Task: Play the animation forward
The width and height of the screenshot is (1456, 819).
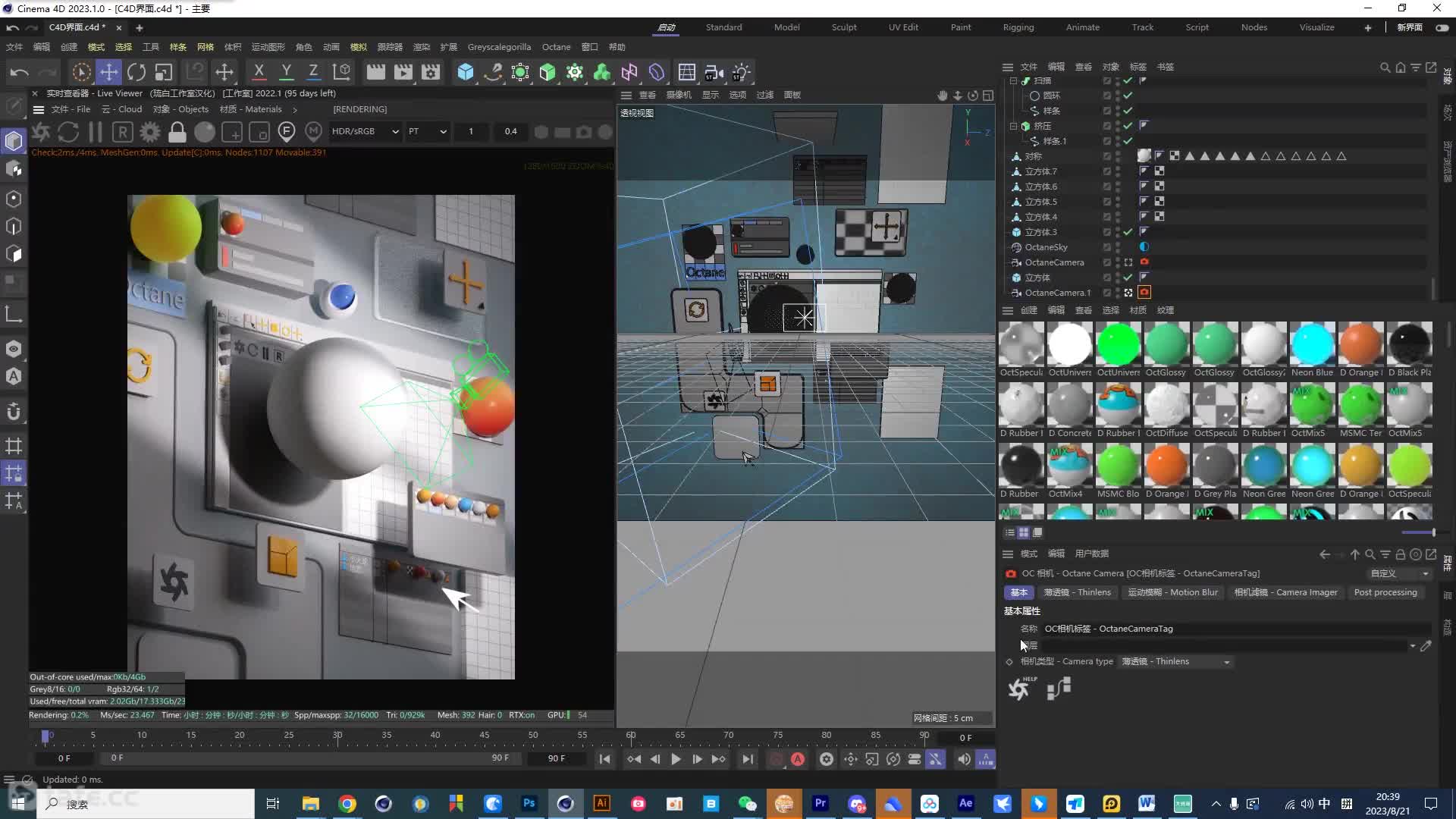Action: click(x=676, y=759)
